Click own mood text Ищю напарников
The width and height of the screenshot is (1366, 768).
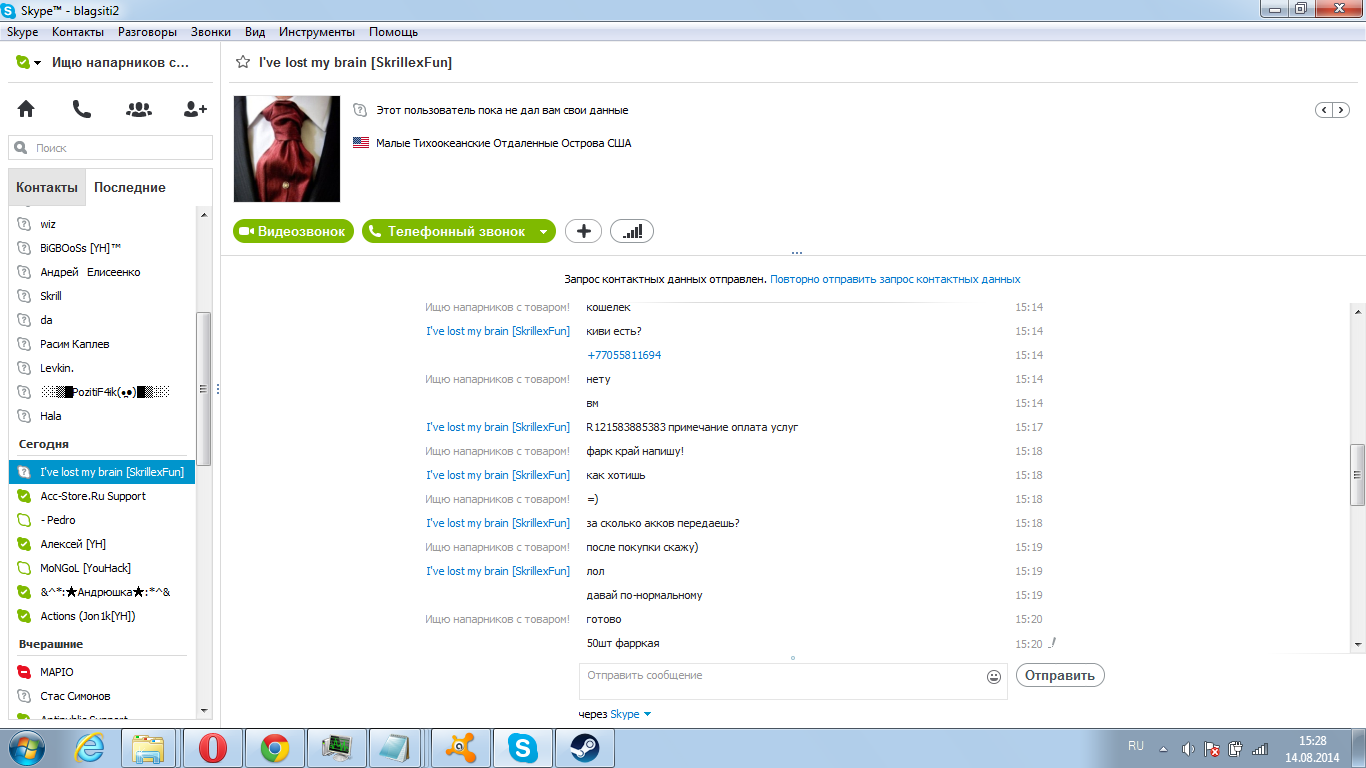point(118,62)
